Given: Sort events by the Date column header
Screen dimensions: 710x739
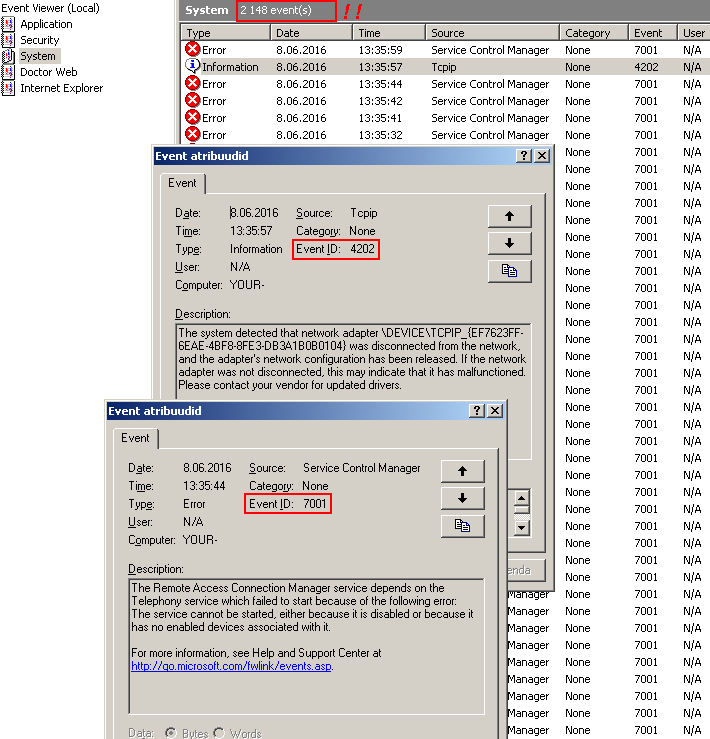Looking at the screenshot, I should click(312, 33).
